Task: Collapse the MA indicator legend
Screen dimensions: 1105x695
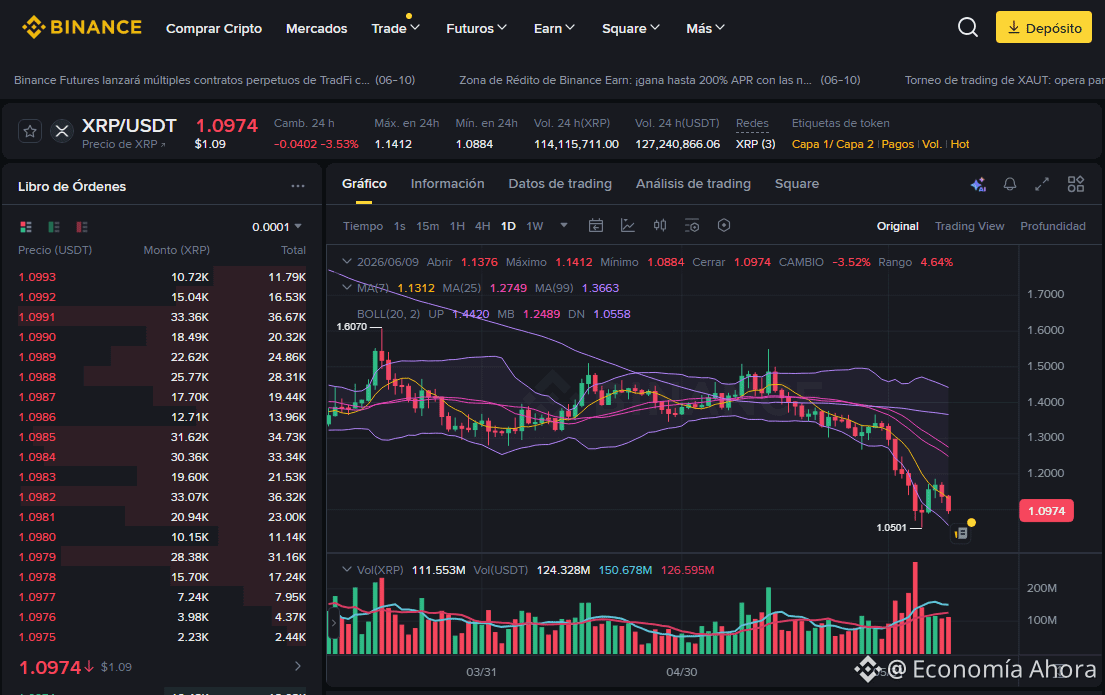Action: (346, 288)
